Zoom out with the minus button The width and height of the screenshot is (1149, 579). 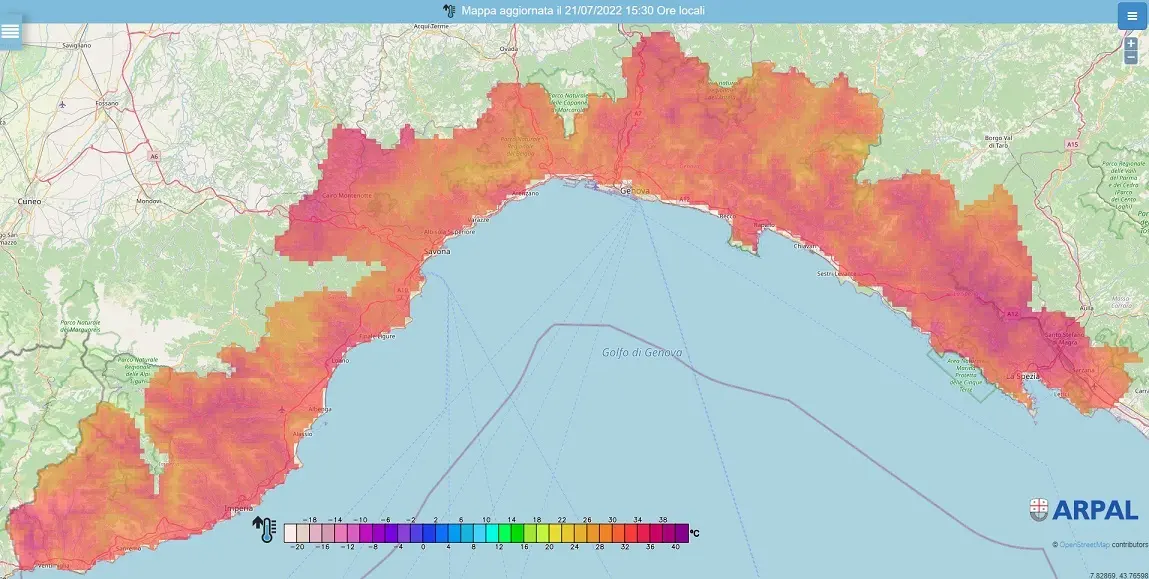pos(1131,57)
